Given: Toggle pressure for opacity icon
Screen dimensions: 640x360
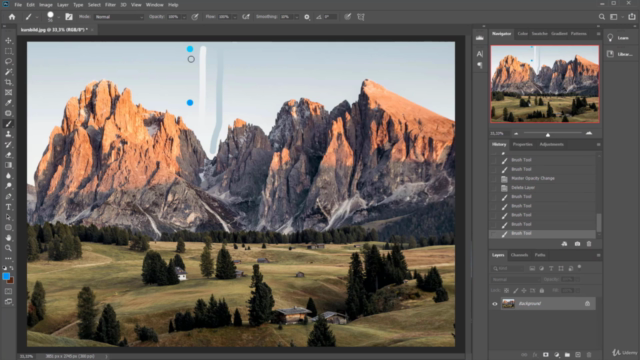Looking at the screenshot, I should click(x=195, y=17).
